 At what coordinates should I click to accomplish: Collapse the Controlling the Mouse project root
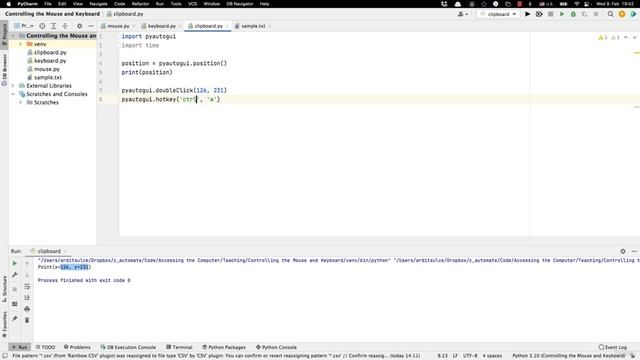(x=13, y=36)
